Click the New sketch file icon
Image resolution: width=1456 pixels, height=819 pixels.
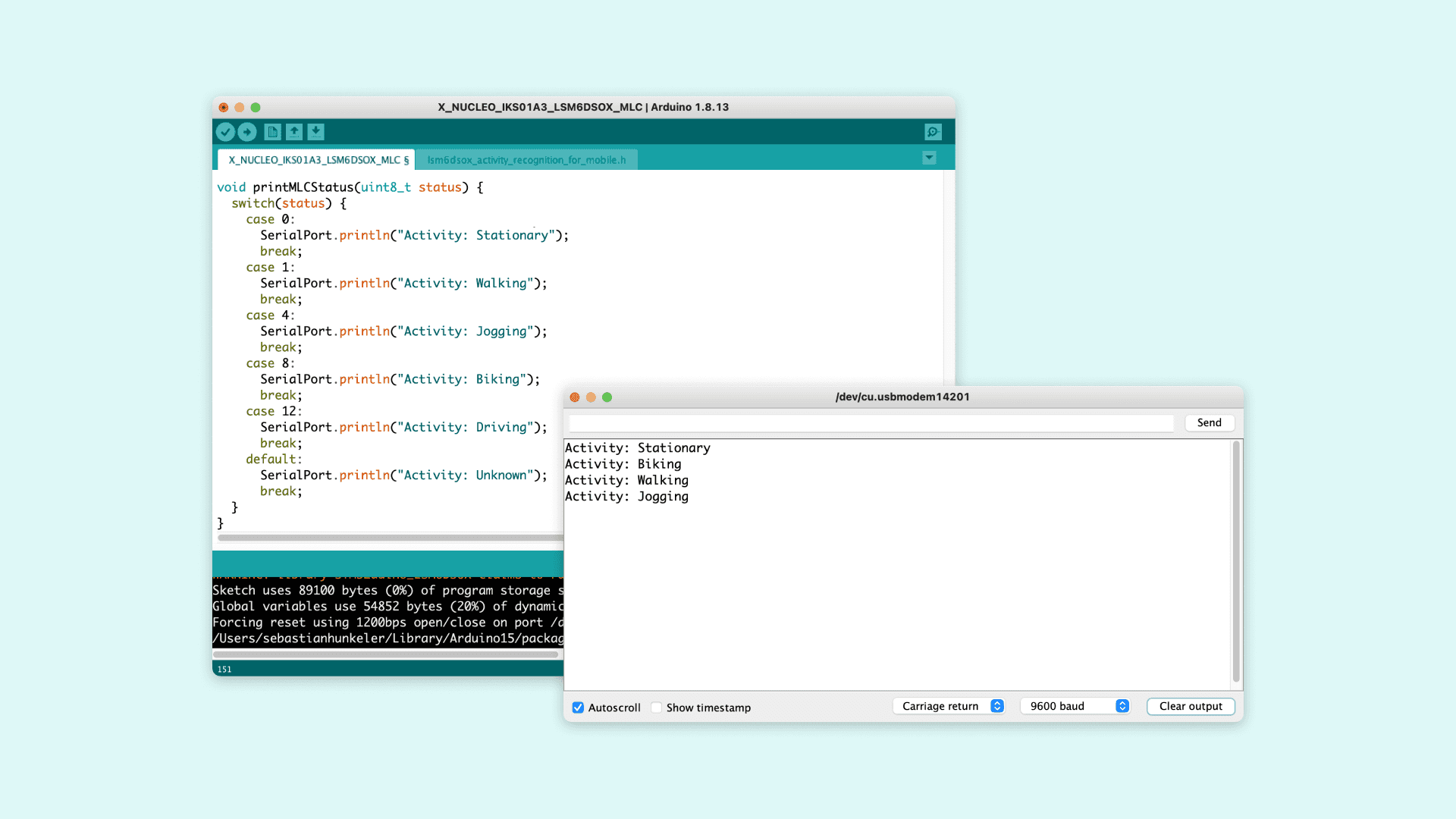[x=272, y=132]
